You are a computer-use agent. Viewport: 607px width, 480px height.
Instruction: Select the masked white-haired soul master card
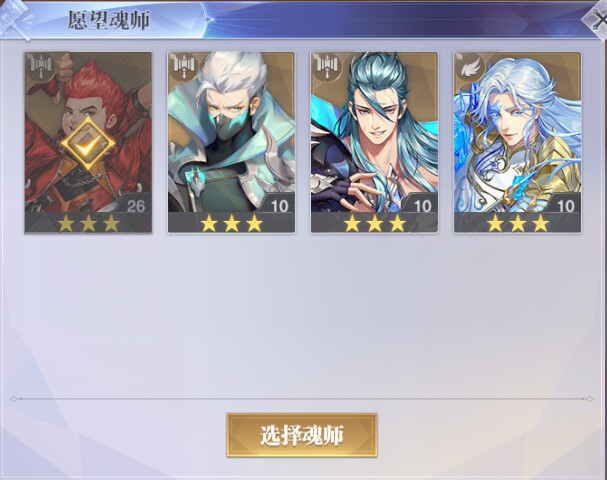[x=231, y=143]
